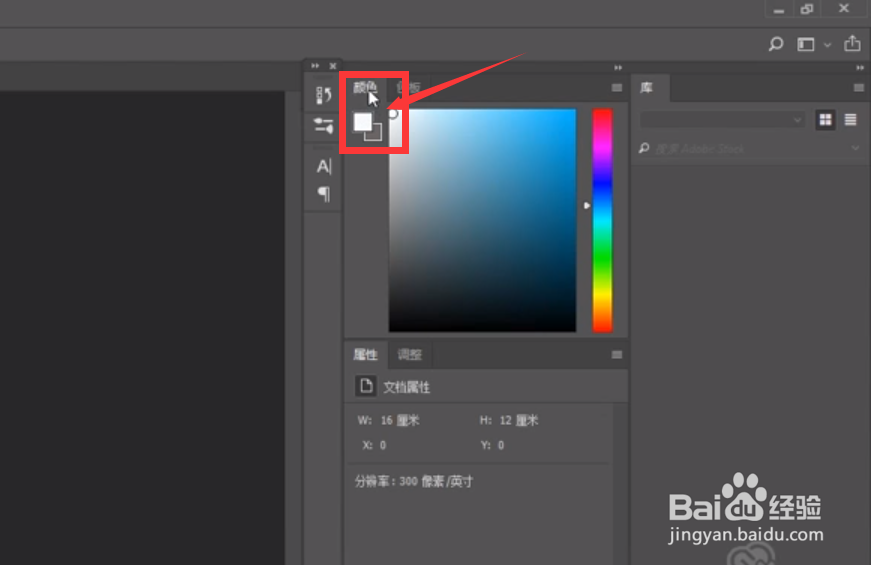Viewport: 871px width, 565px height.
Task: Minimize the Photoshop window
Action: [779, 10]
